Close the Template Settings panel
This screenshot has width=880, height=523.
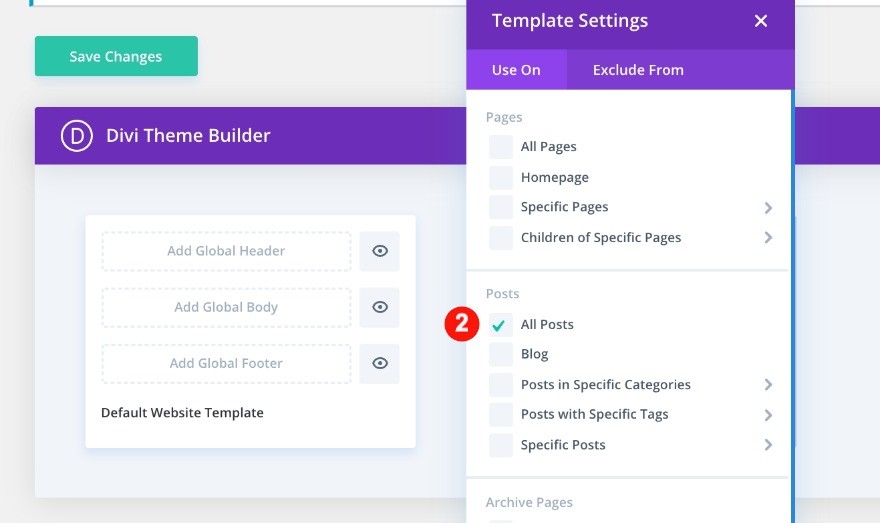point(761,21)
